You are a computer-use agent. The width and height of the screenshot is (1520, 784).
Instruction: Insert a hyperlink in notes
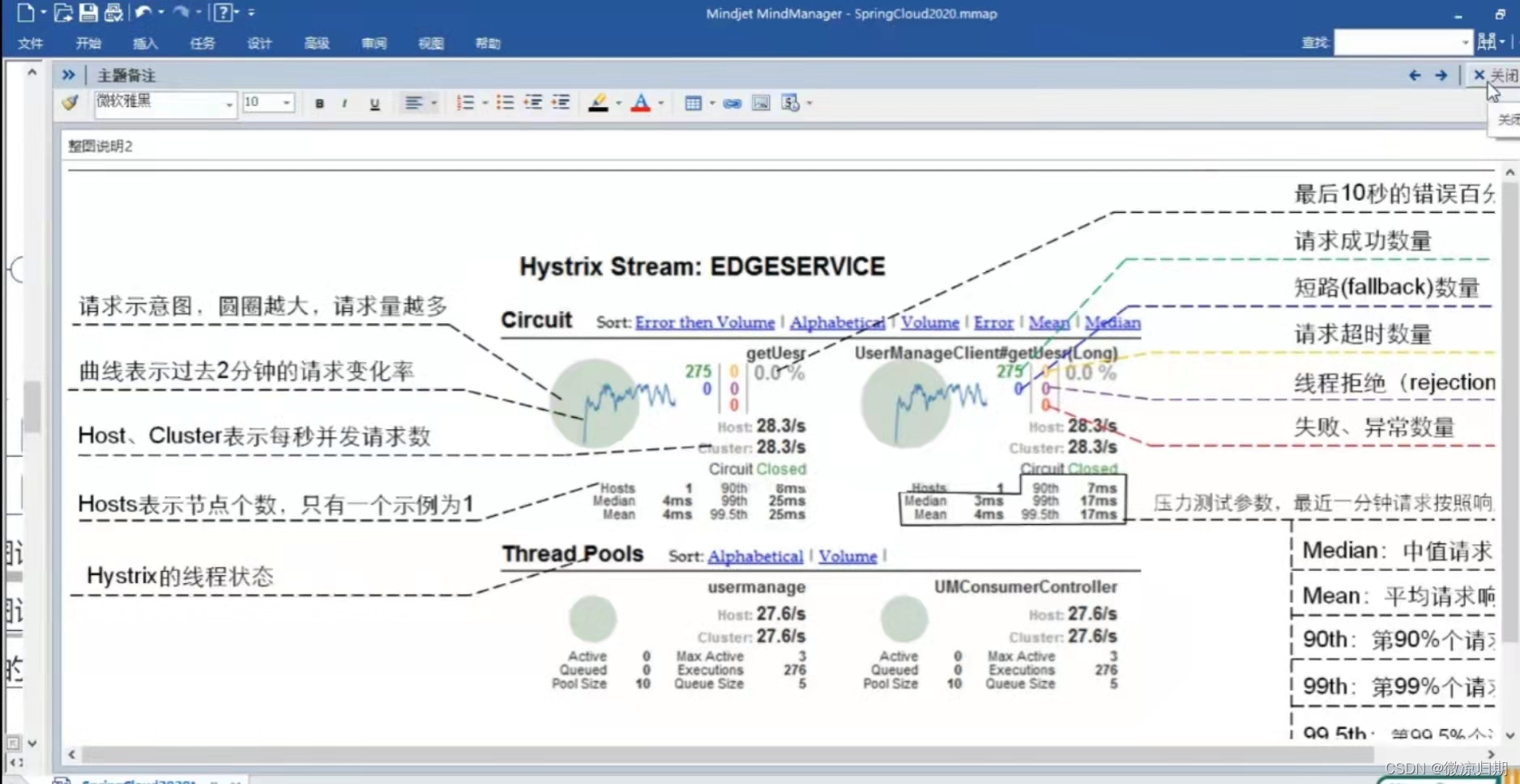click(x=732, y=104)
